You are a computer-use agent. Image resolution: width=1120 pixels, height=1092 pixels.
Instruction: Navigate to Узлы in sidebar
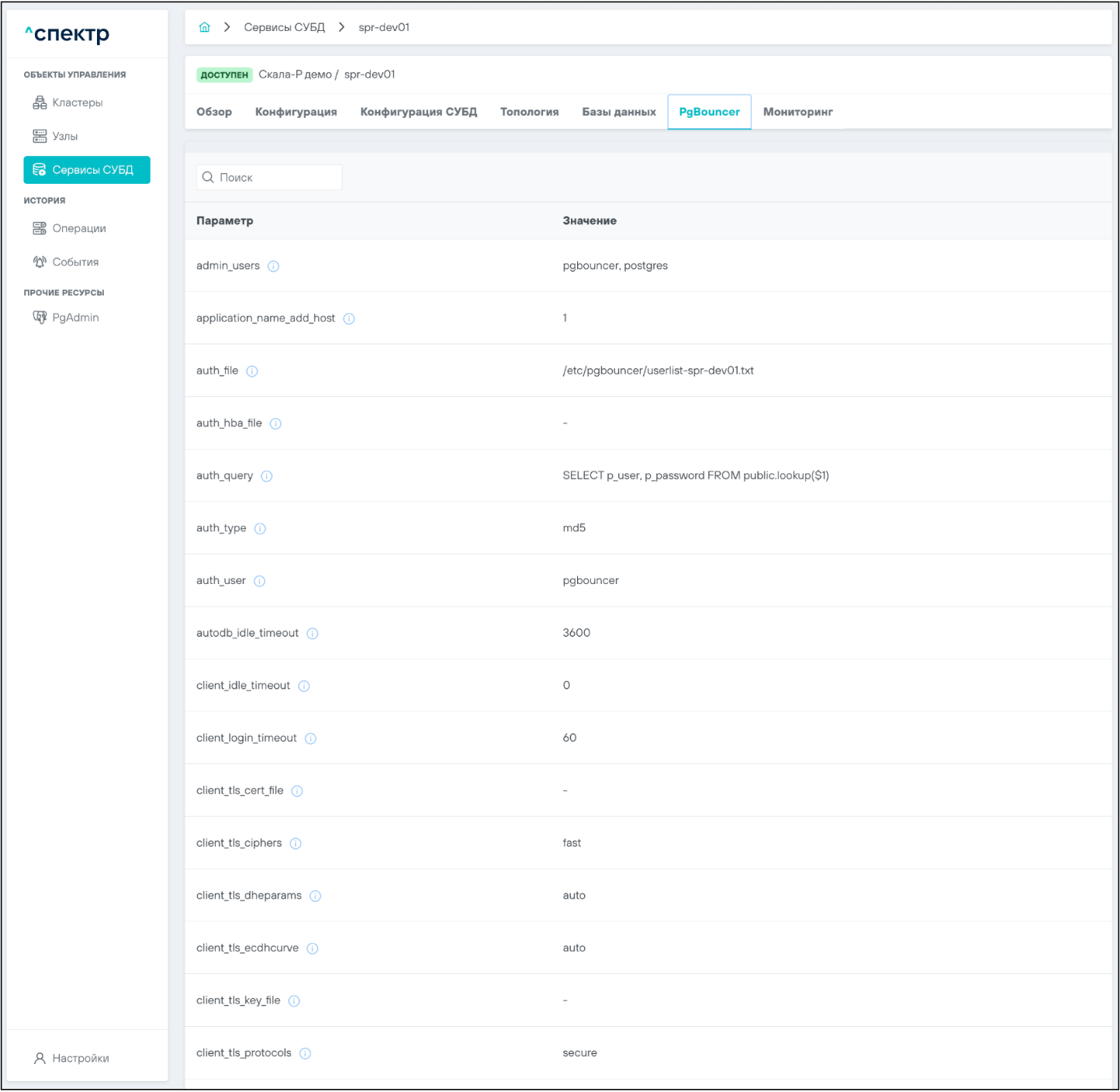[x=64, y=136]
